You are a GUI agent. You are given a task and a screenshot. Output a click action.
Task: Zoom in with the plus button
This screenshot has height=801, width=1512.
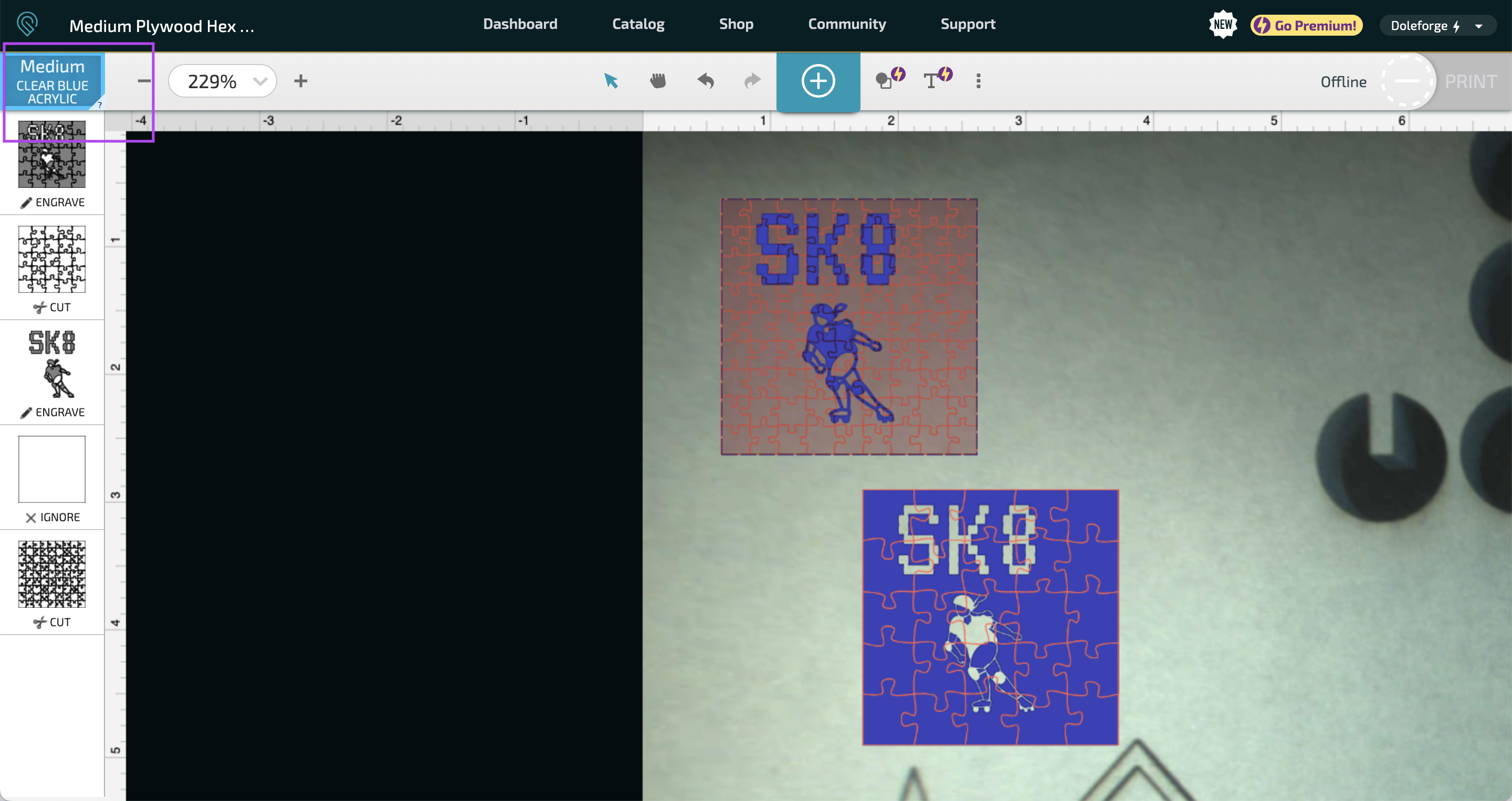coord(300,81)
